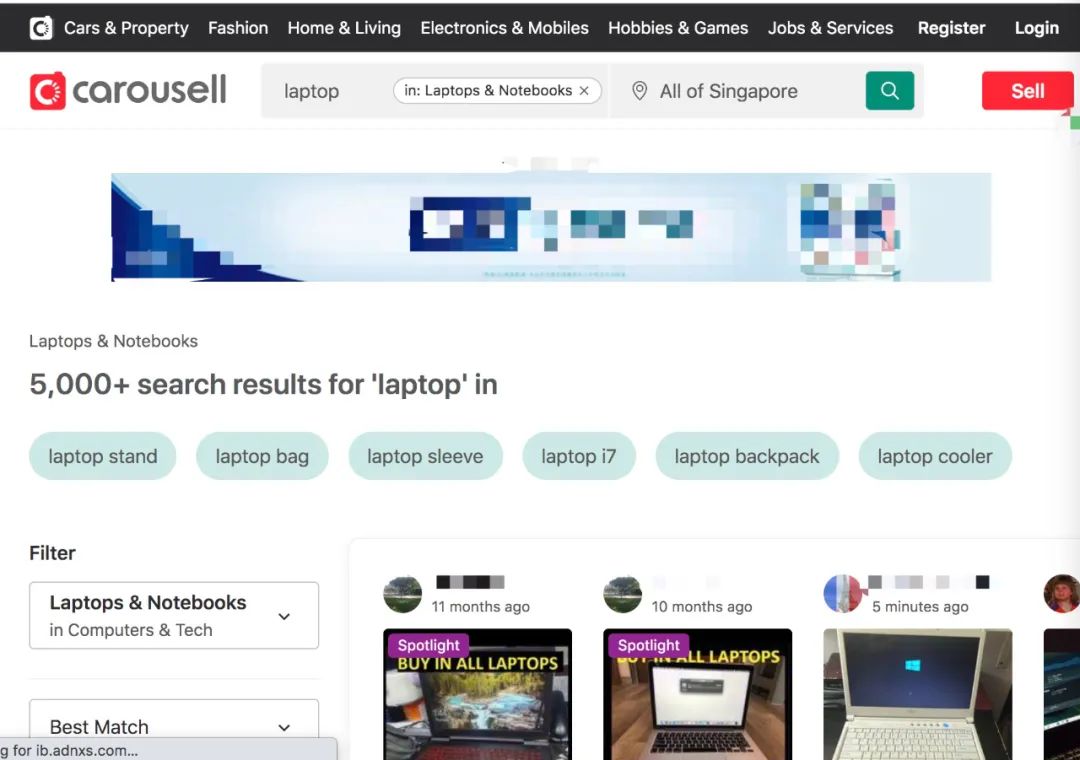Click the small Carousell icon in top bar
1080x760 pixels.
(x=41, y=28)
